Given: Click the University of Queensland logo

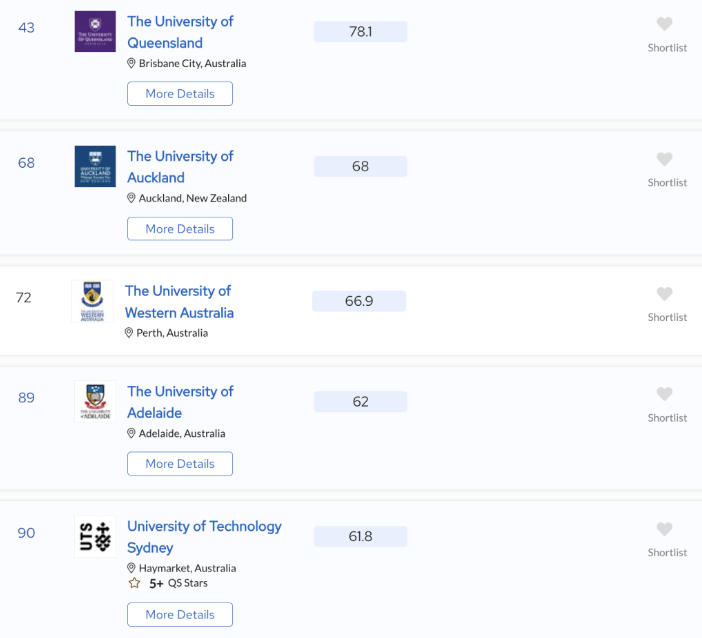Looking at the screenshot, I should tap(95, 31).
